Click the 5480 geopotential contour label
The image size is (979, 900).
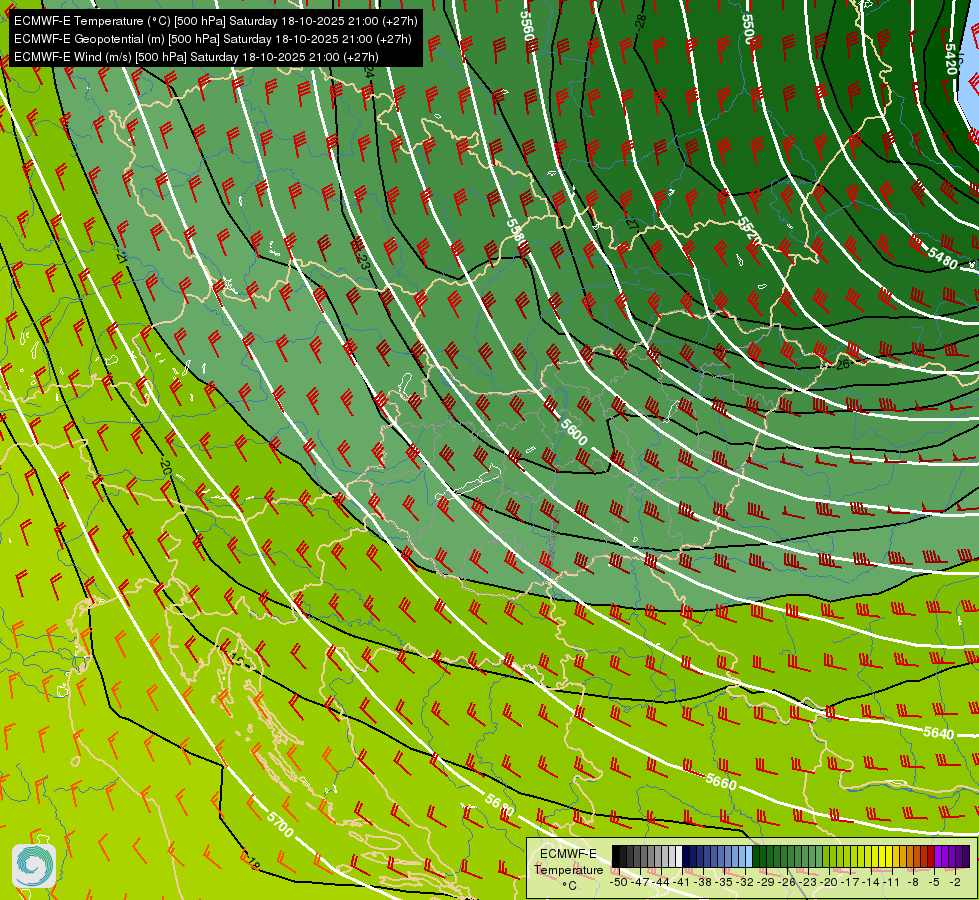point(942,258)
